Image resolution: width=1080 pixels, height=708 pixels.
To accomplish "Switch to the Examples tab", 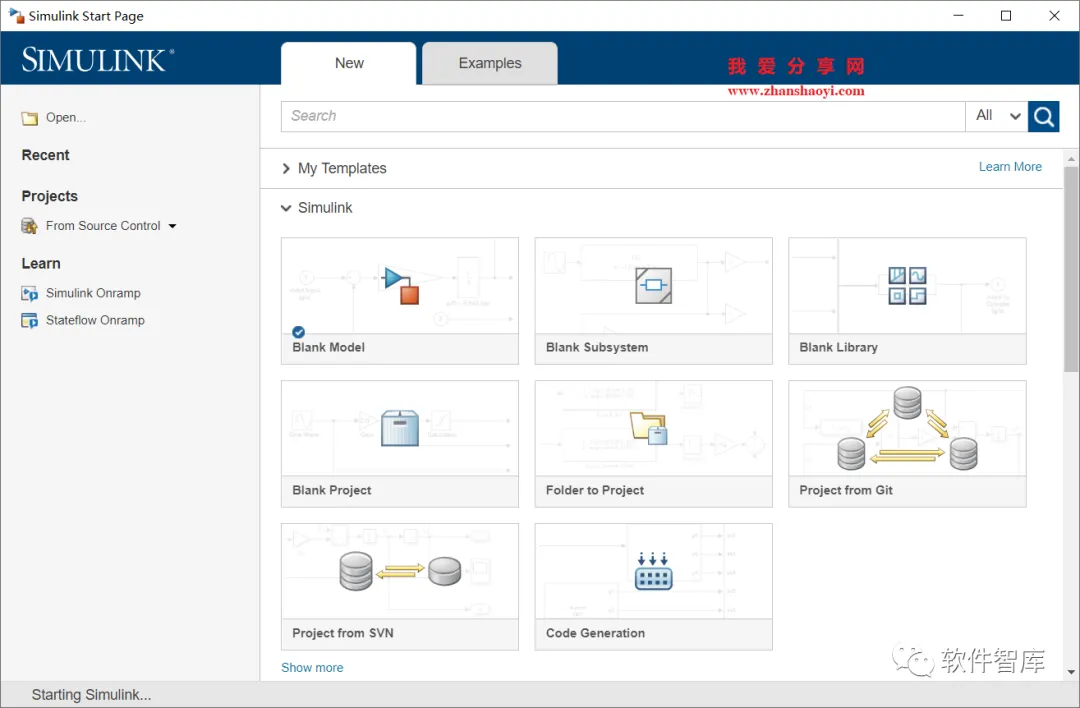I will coord(490,63).
